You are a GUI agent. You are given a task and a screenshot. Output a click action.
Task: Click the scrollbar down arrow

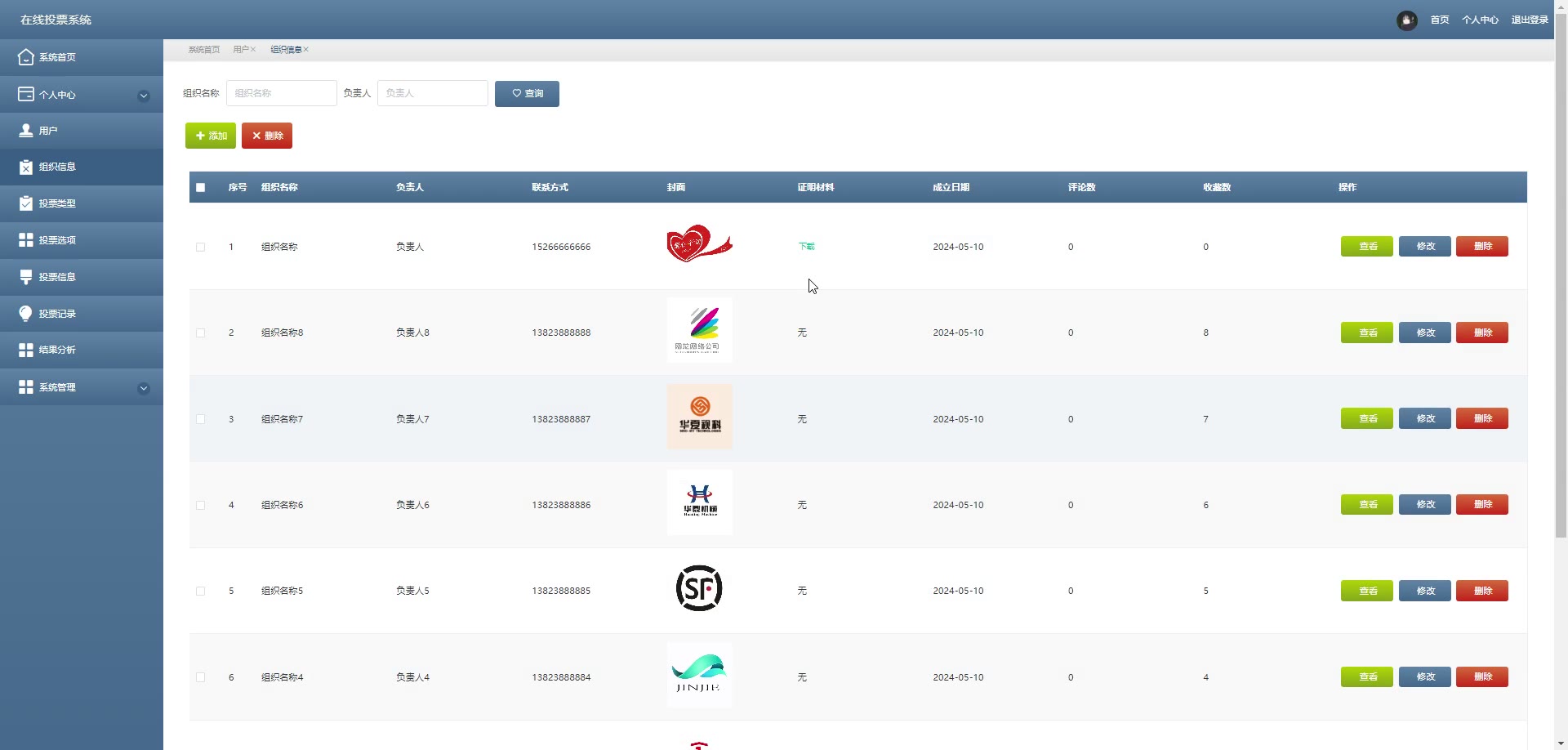point(1561,743)
